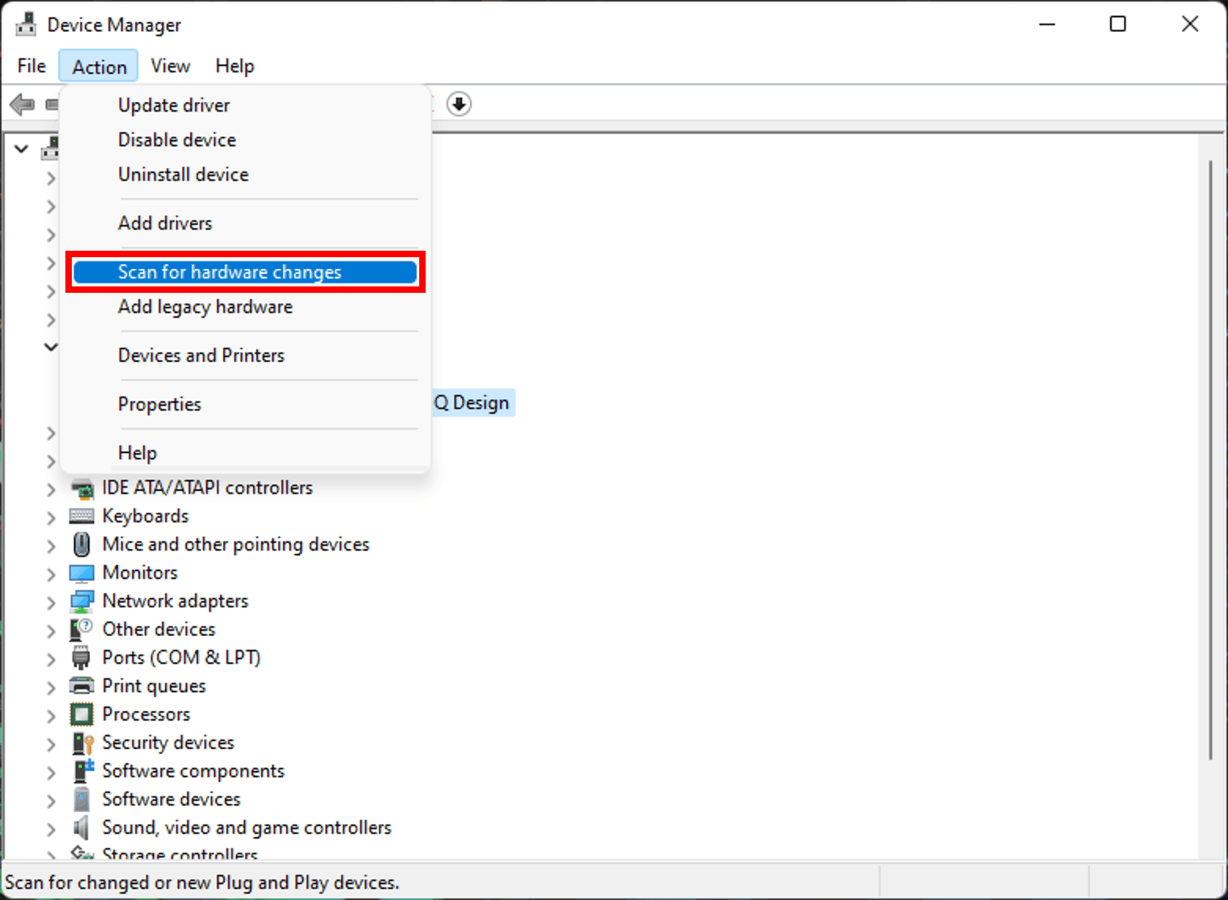Click the Monitors category icon
The height and width of the screenshot is (900, 1228).
[x=82, y=572]
